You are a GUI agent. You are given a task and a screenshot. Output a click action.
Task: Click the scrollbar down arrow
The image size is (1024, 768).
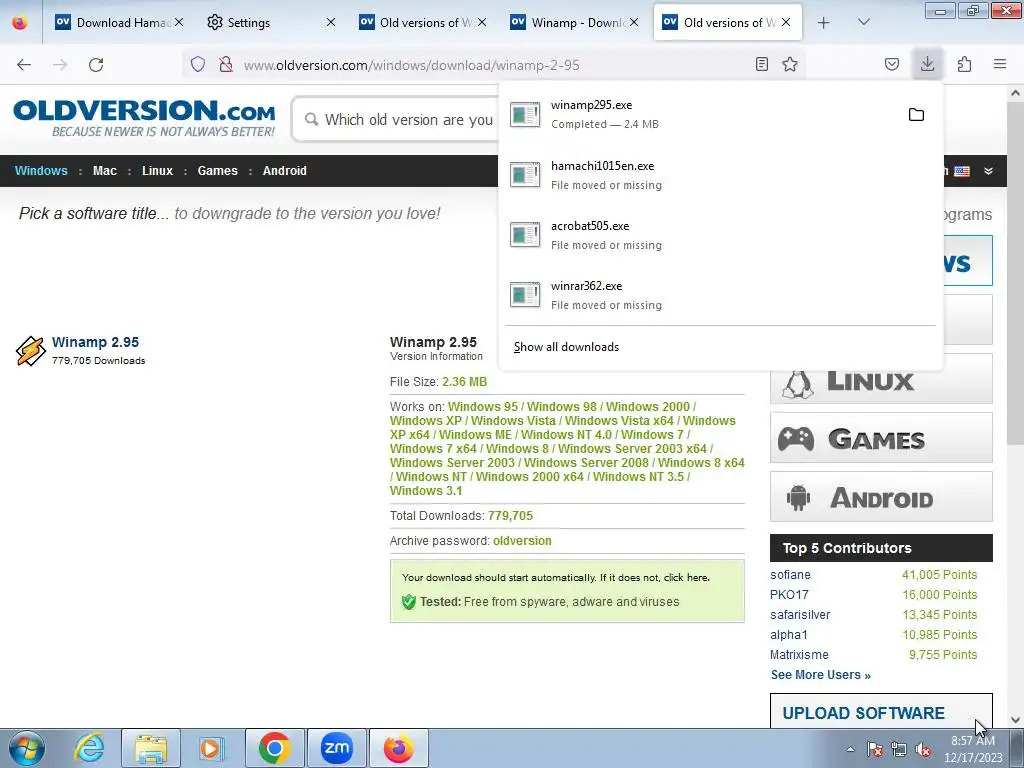[x=1015, y=720]
